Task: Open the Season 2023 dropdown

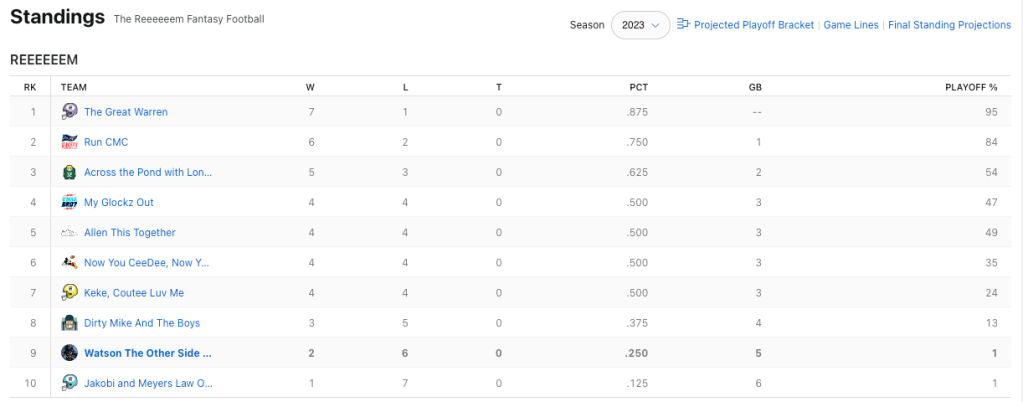Action: (641, 25)
